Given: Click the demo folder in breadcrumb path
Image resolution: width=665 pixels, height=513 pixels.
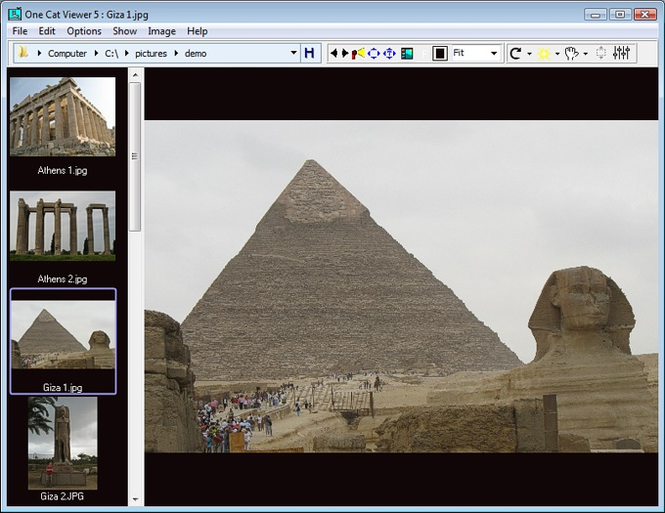Looking at the screenshot, I should pos(195,53).
